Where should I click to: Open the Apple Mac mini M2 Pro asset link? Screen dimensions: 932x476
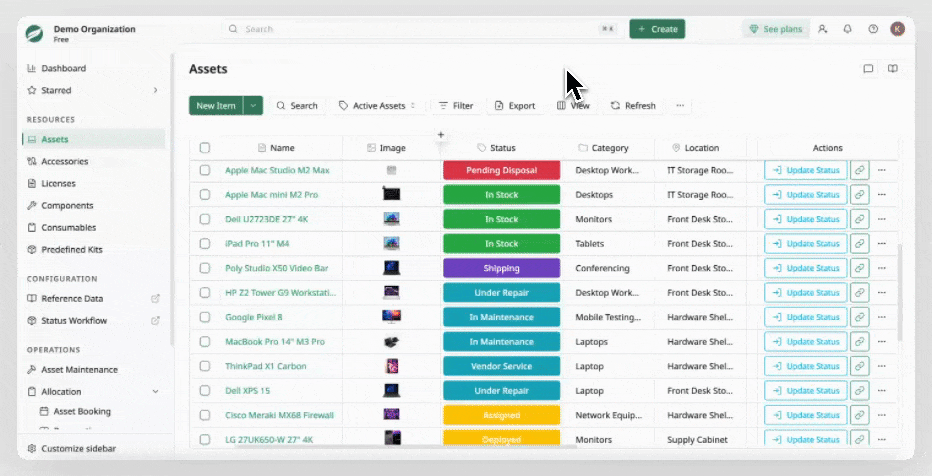pos(272,195)
